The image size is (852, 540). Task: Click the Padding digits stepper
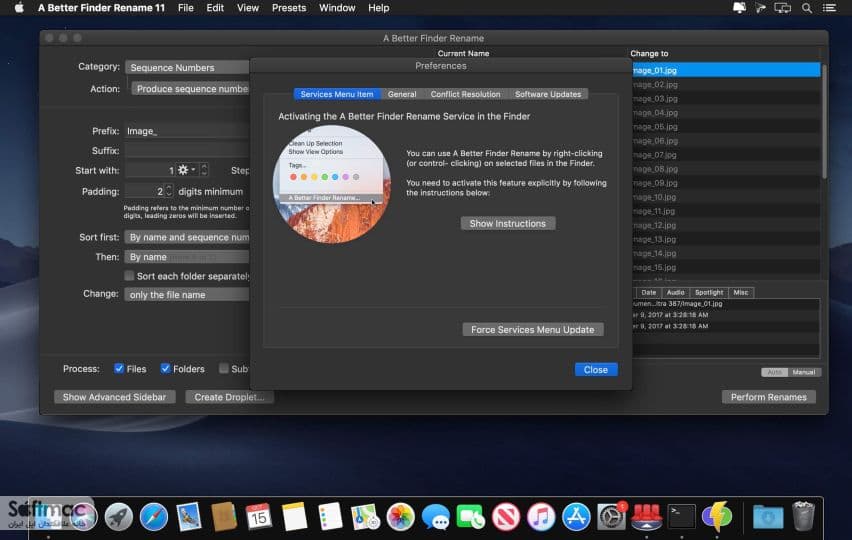168,191
